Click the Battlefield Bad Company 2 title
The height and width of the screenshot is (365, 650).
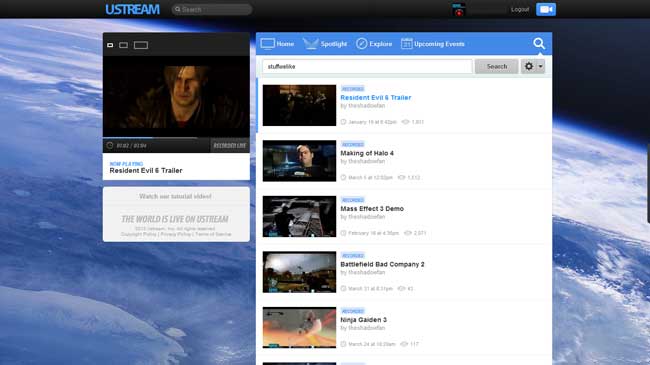pos(382,264)
